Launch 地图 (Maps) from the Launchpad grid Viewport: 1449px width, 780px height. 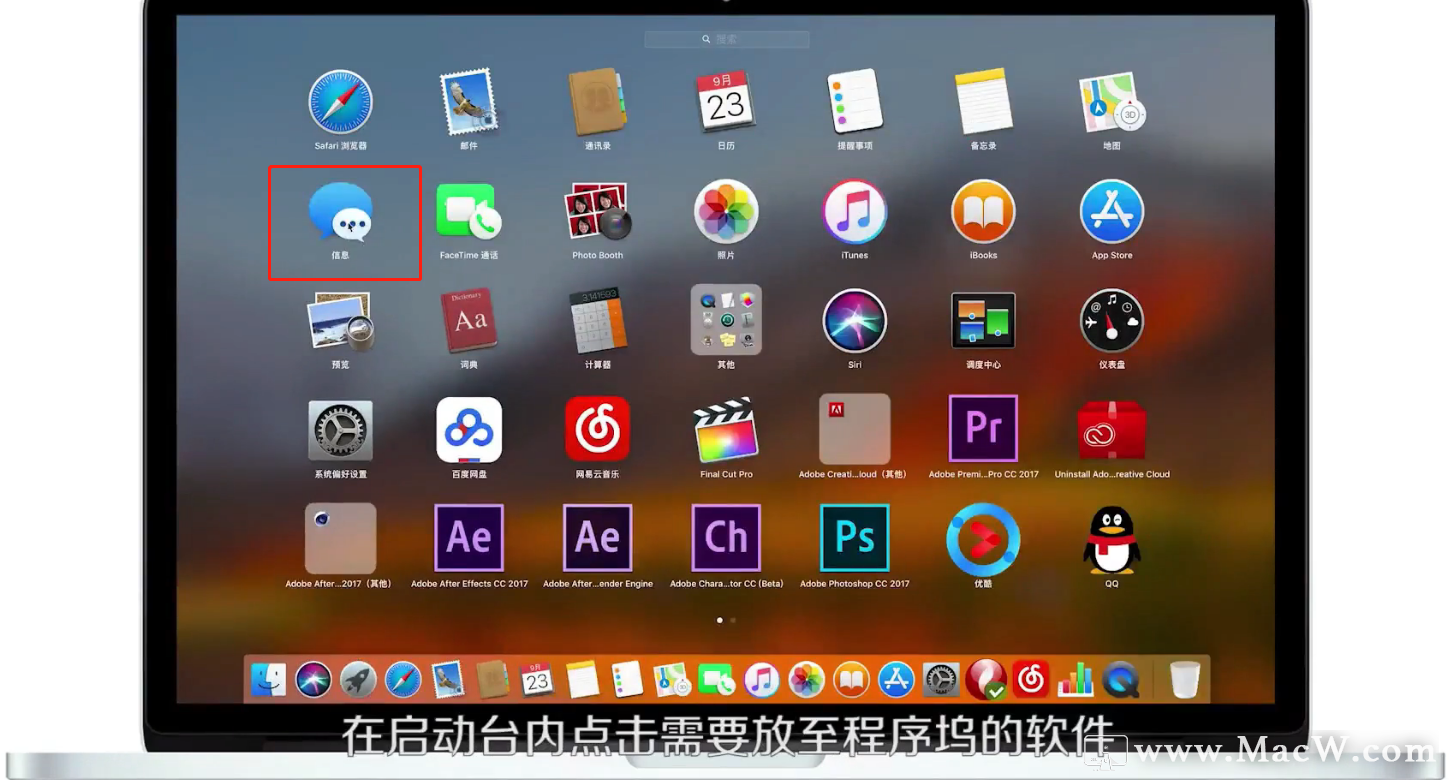coord(1112,101)
